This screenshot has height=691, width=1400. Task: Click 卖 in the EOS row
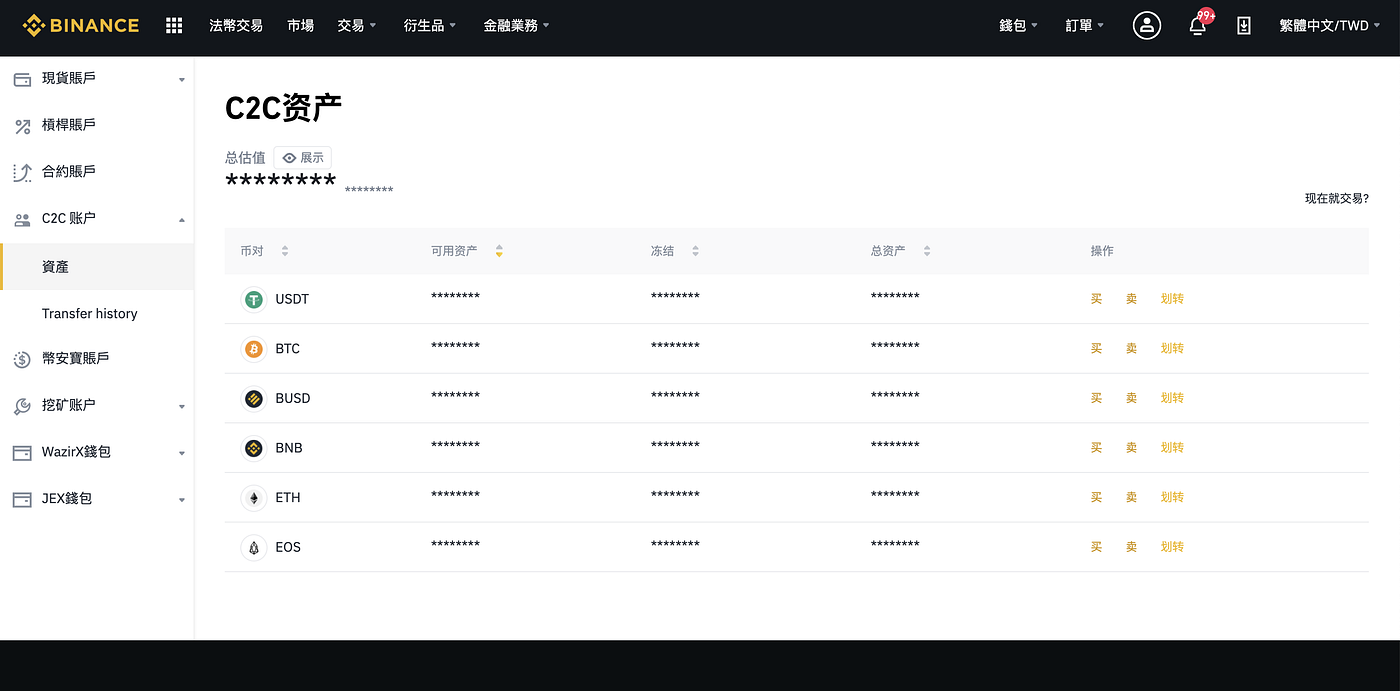tap(1131, 547)
